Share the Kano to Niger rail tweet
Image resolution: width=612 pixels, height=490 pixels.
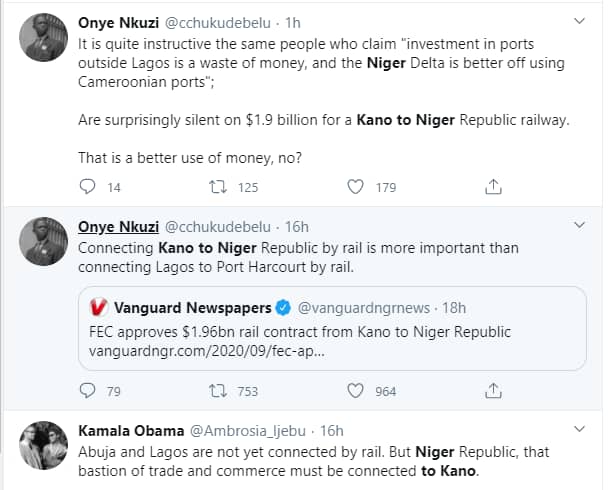tap(493, 391)
